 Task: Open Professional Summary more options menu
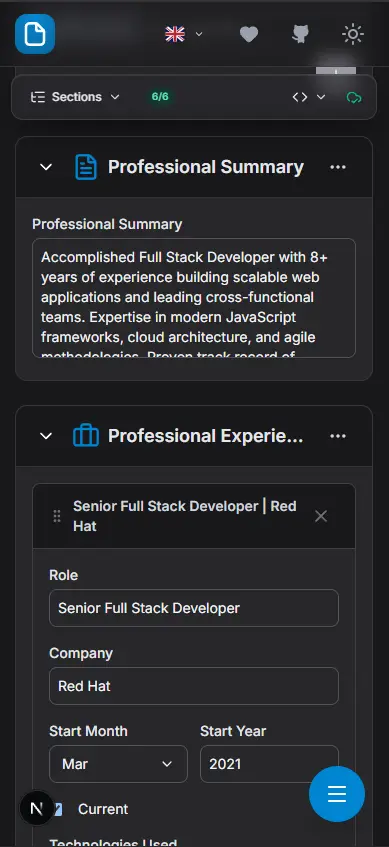[338, 167]
